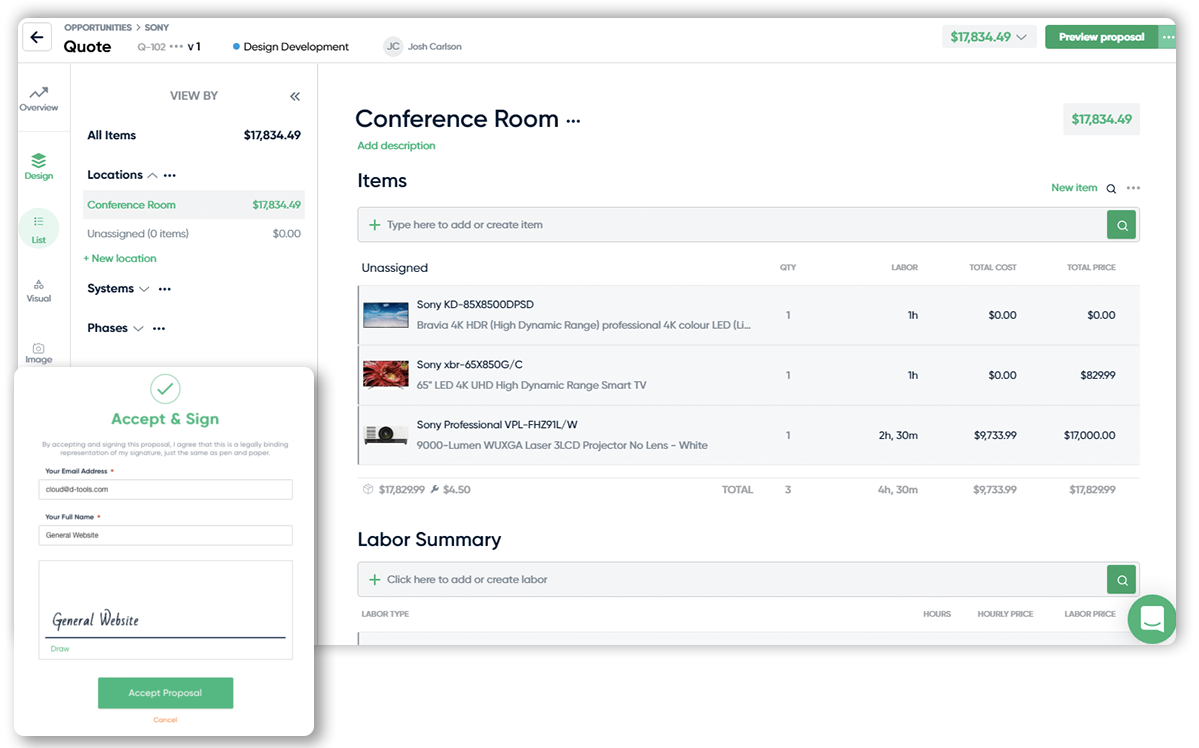Edit the Your Email Address field

coord(165,489)
